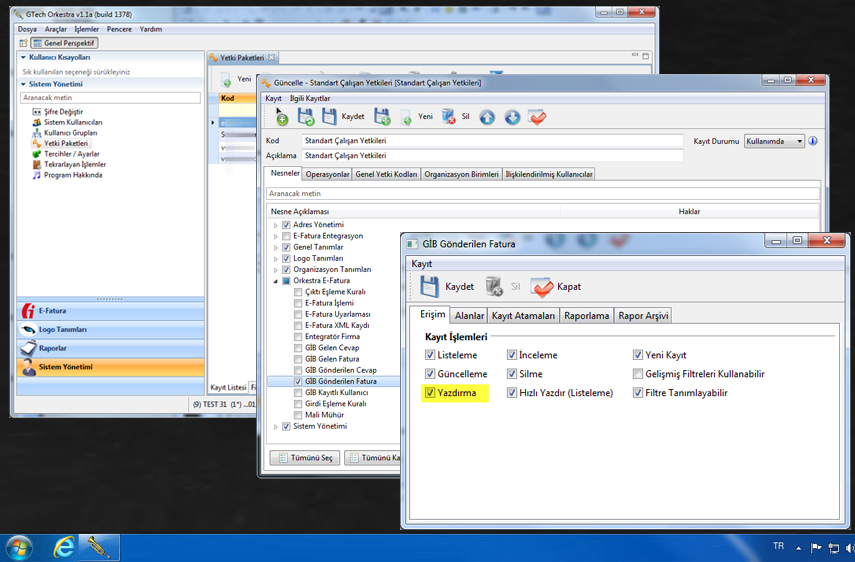Expand the Adres Yönetimi tree node
Screen dimensions: 855x562
pyautogui.click(x=275, y=225)
